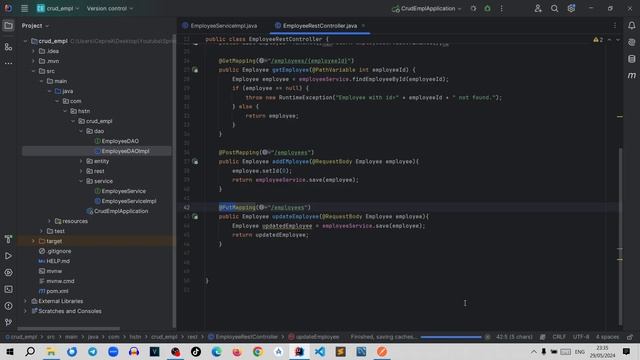Open Code With Me user icon
640x360 pixels.
(538, 8)
